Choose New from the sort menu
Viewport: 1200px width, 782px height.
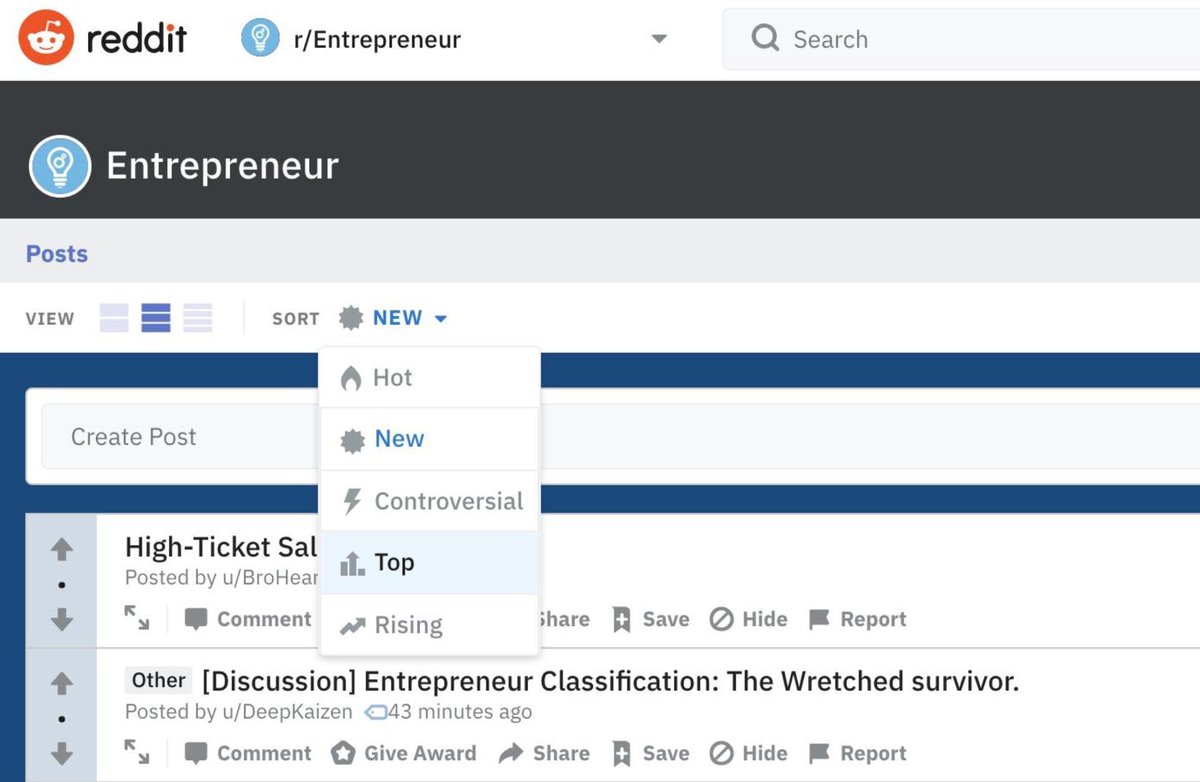(429, 439)
